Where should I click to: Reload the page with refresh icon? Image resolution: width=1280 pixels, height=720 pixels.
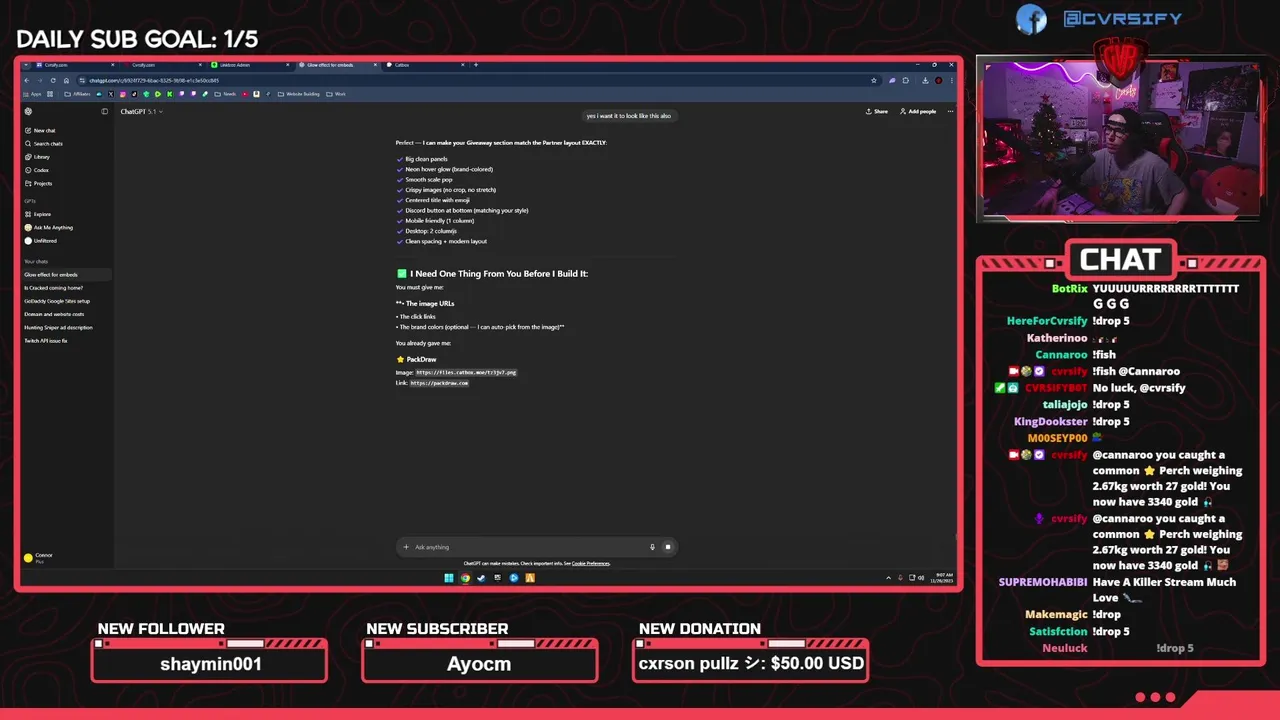click(53, 80)
